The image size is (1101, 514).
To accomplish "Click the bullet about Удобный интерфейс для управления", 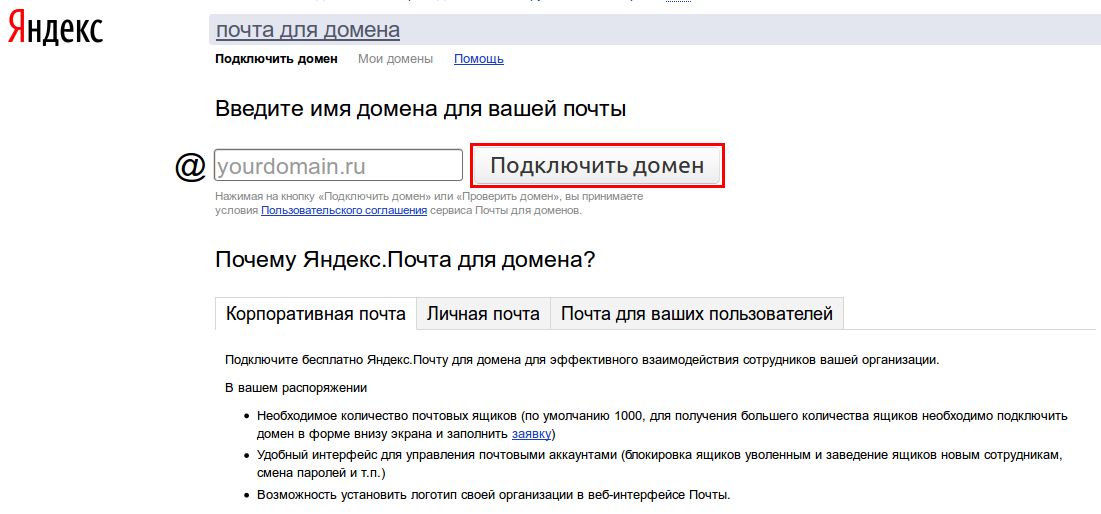I will pyautogui.click(x=661, y=463).
